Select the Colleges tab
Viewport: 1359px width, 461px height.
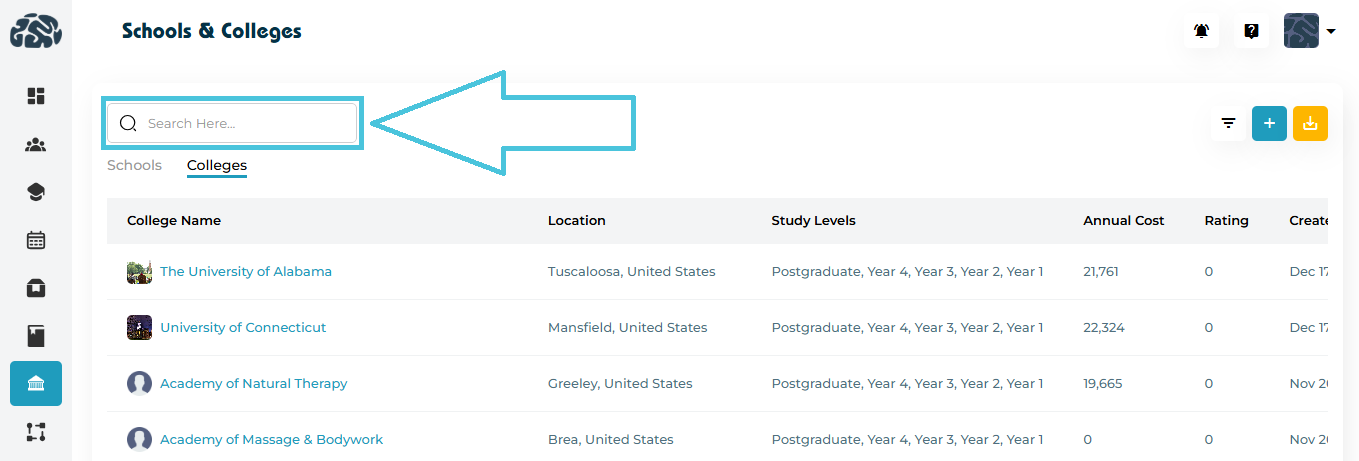(217, 165)
